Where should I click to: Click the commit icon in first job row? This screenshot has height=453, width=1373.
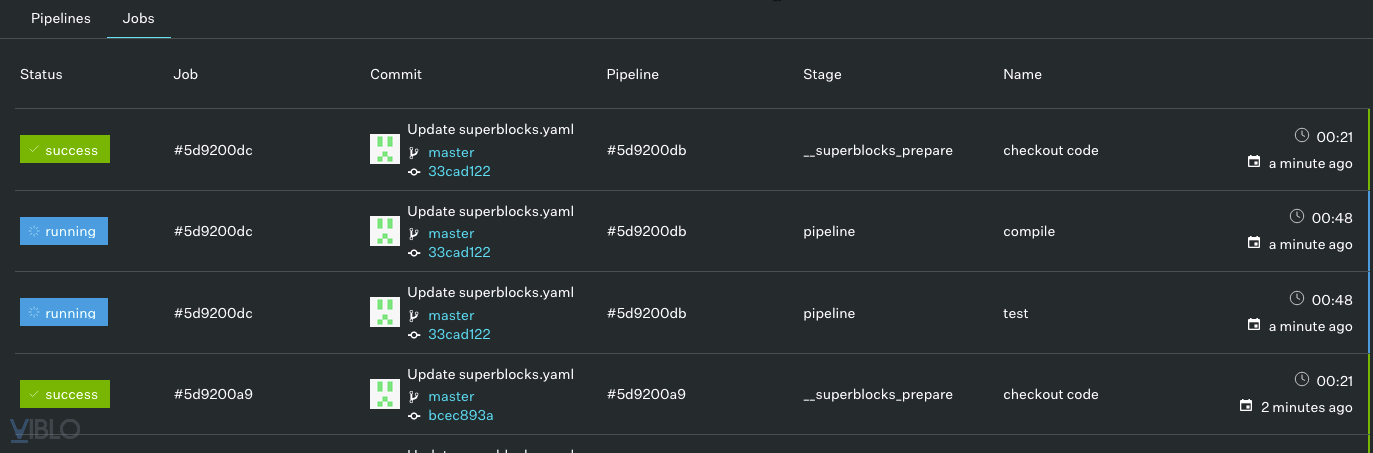click(414, 171)
